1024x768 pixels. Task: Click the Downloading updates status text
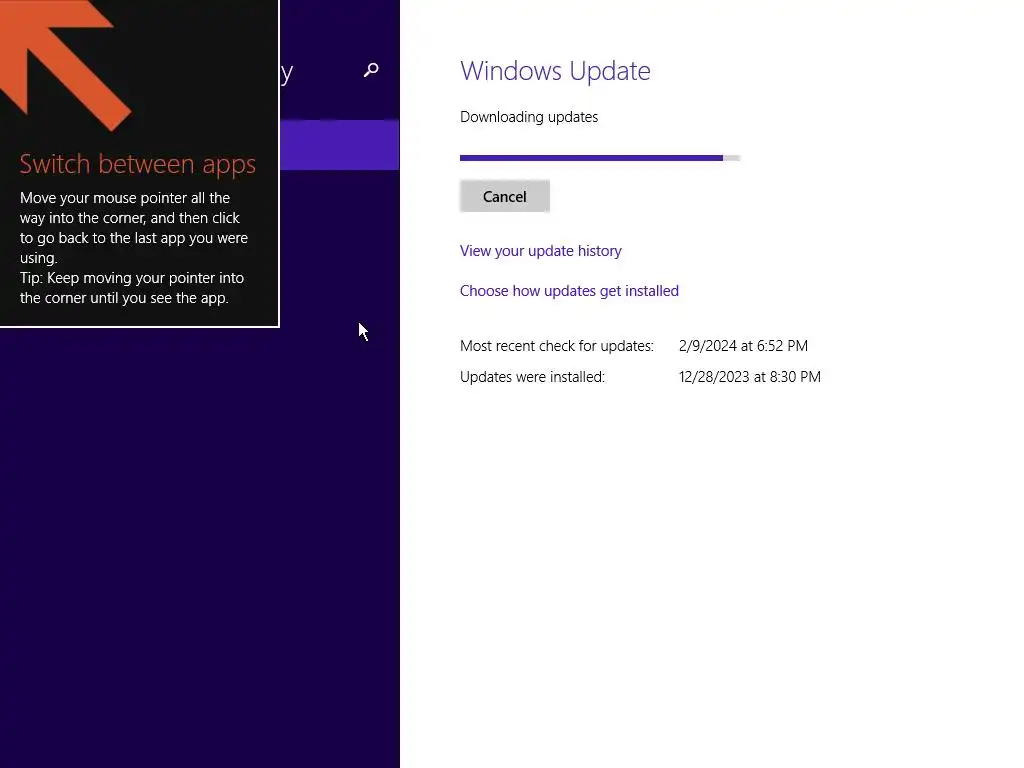pos(528,117)
